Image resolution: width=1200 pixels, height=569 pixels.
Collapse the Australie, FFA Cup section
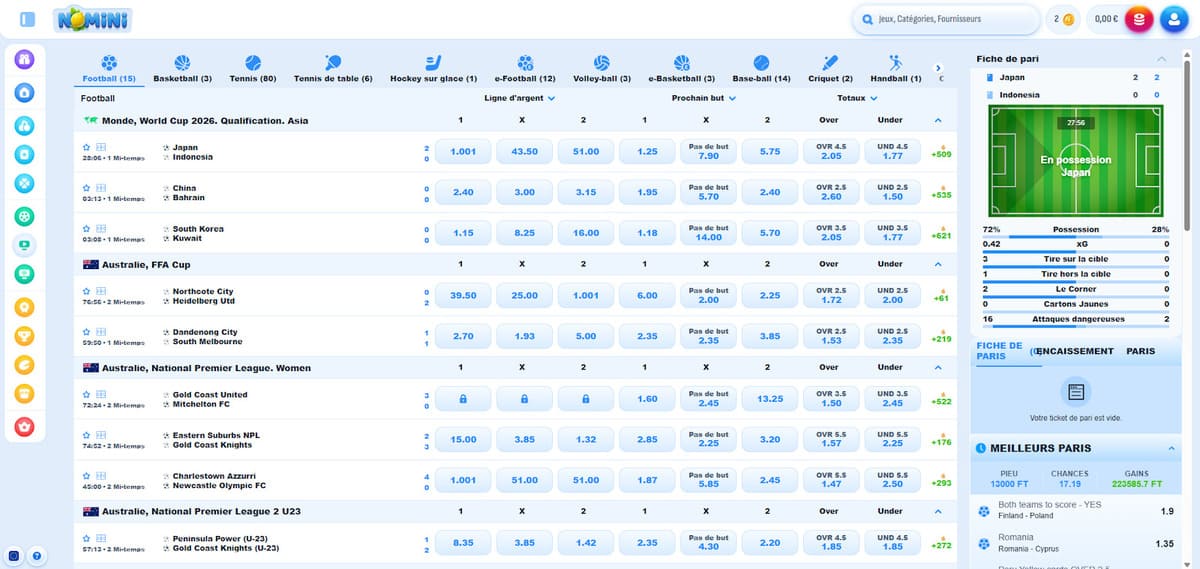(937, 264)
